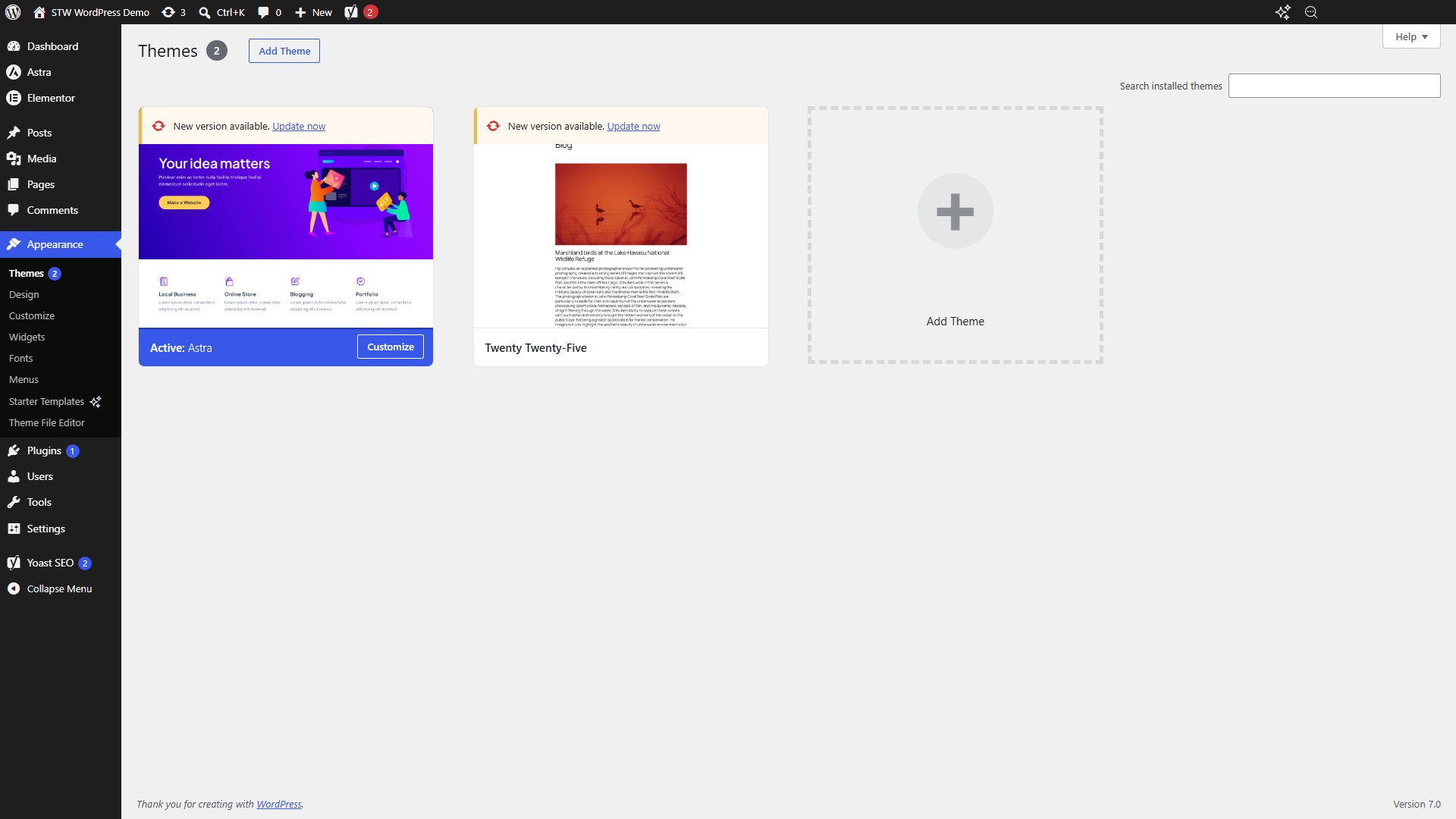Screen dimensions: 1456x819
Task: Click the Elementor logo icon in sidebar
Action: point(14,98)
